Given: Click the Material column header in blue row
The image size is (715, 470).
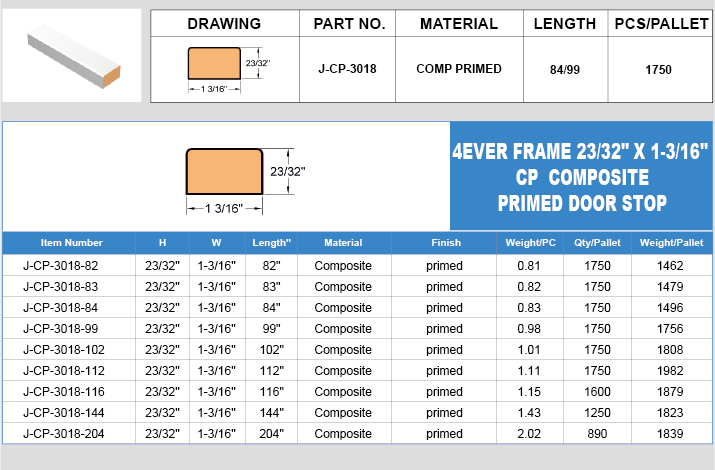Looking at the screenshot, I should click(x=343, y=243).
